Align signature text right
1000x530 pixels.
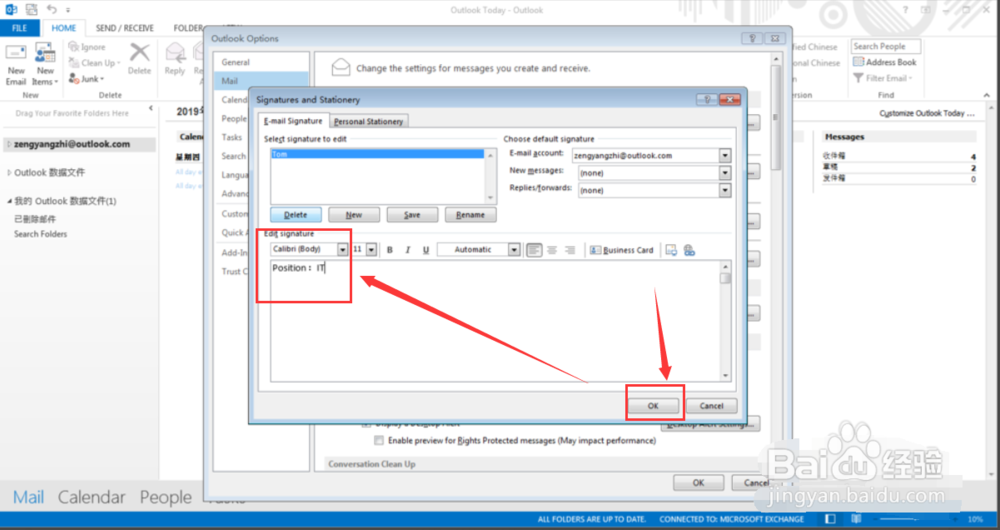click(570, 250)
